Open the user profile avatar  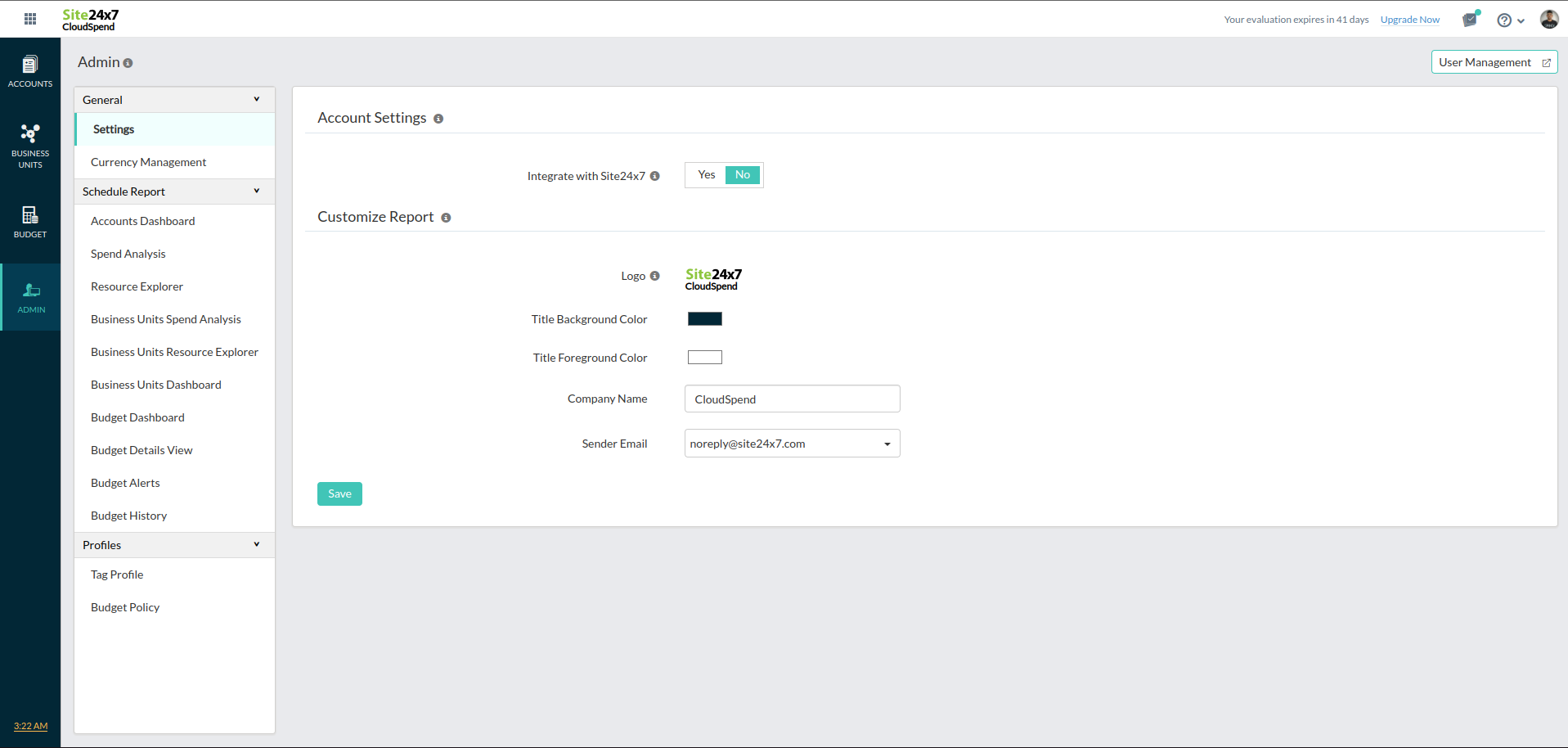pos(1549,20)
